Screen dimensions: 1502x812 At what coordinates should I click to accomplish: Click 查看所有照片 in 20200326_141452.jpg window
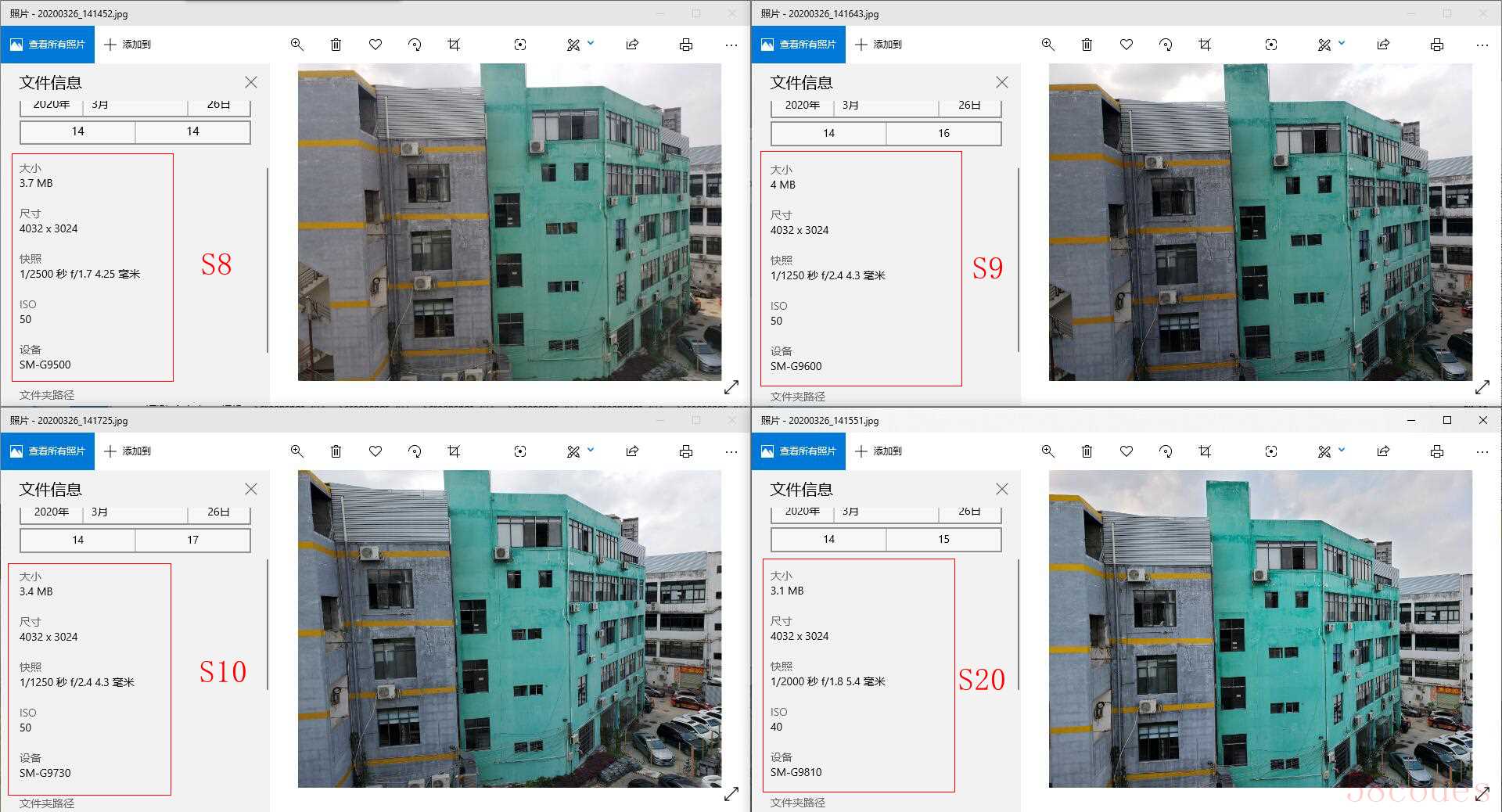click(48, 45)
